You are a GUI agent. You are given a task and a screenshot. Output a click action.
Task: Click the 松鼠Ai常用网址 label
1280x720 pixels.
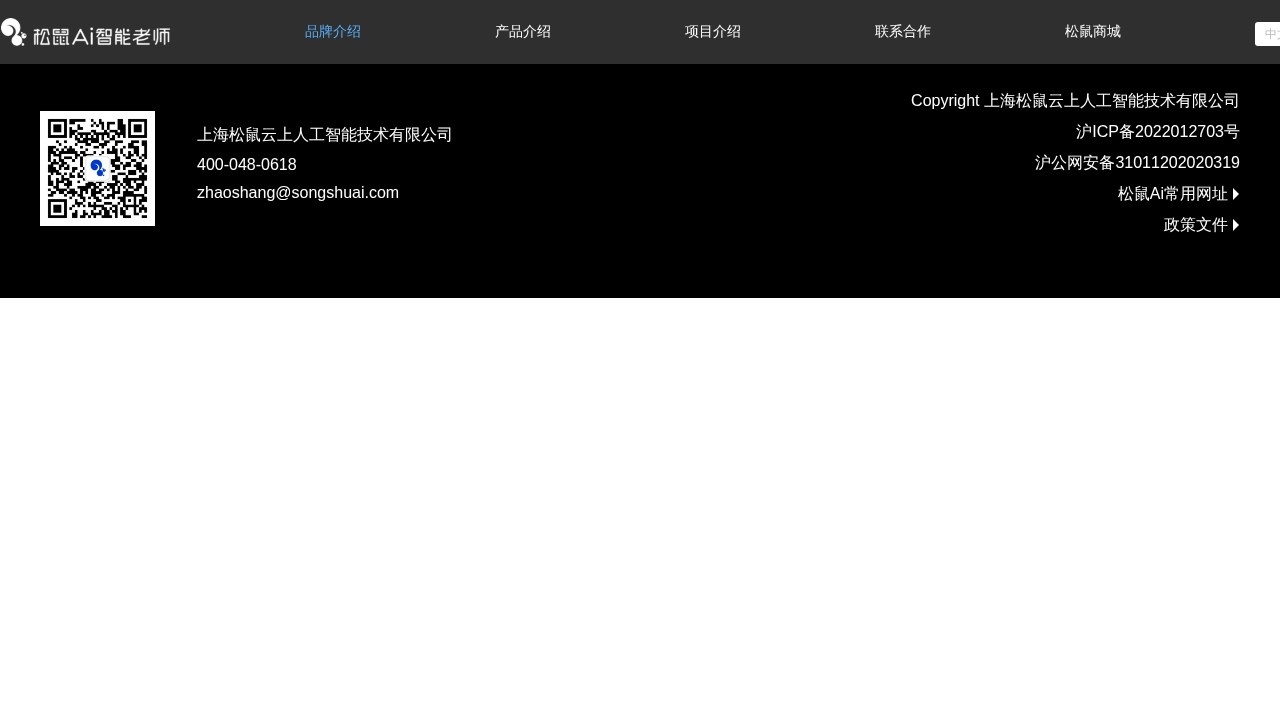click(x=1172, y=194)
